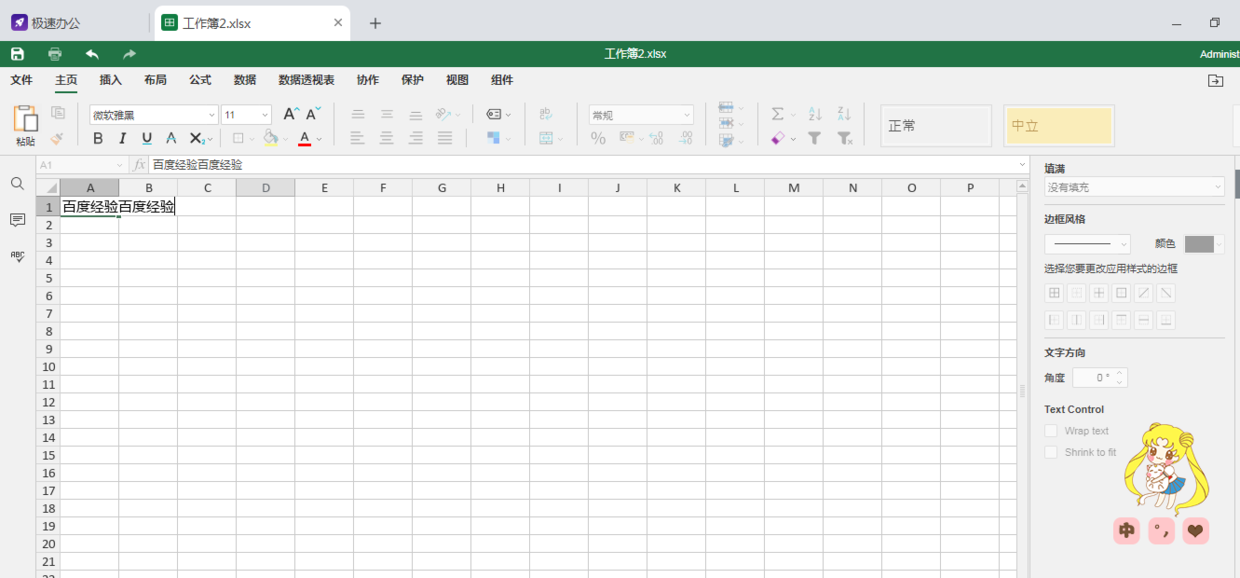Viewport: 1240px width, 578px height.
Task: Decrease decimal places
Action: (x=686, y=139)
